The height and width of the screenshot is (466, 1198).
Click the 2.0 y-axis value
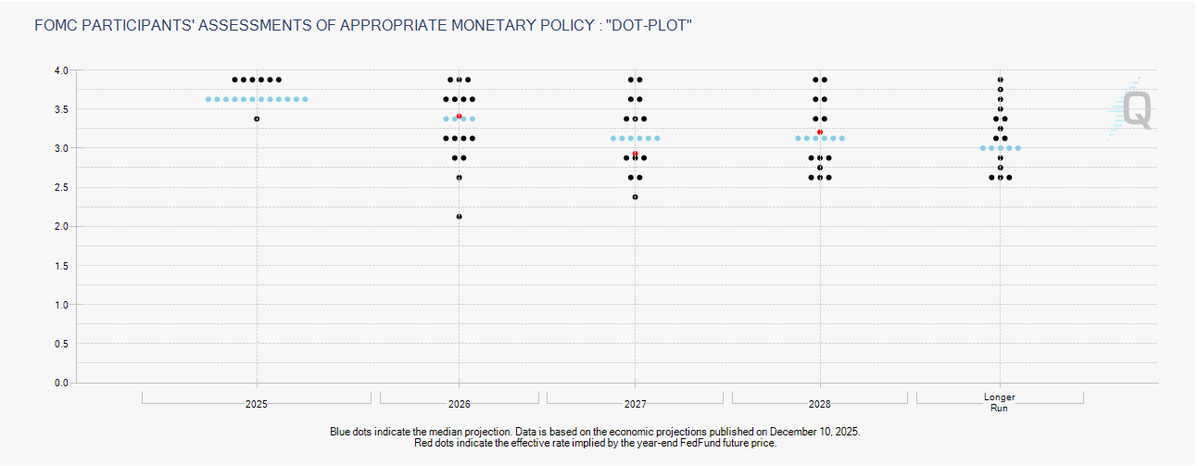coord(60,227)
